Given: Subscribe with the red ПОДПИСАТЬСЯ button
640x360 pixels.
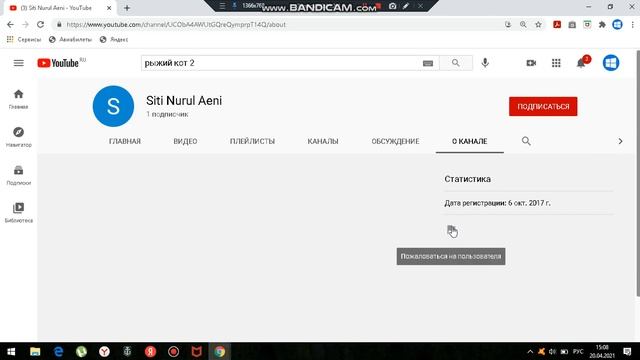Looking at the screenshot, I should pos(543,106).
